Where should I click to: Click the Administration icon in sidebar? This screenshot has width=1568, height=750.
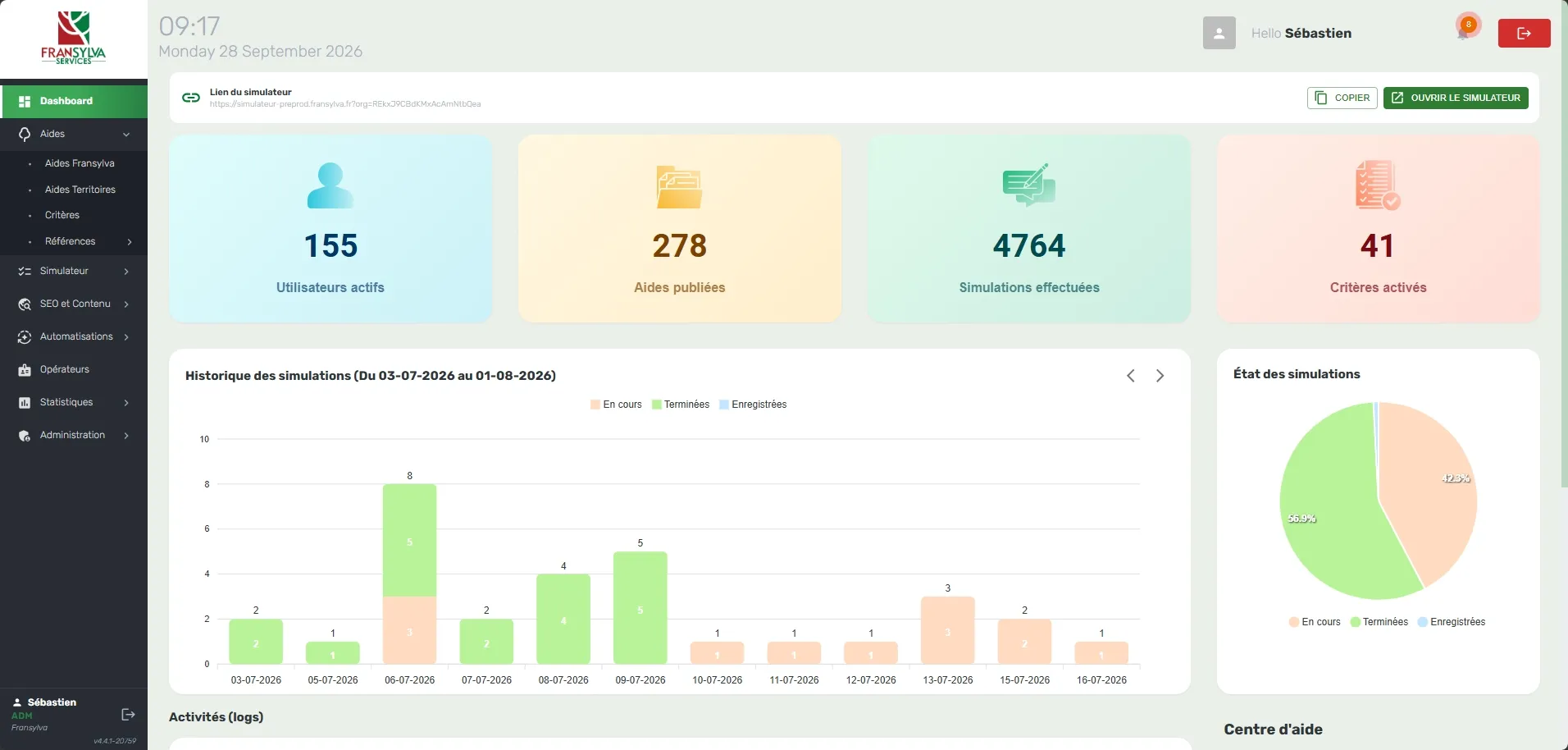[25, 436]
